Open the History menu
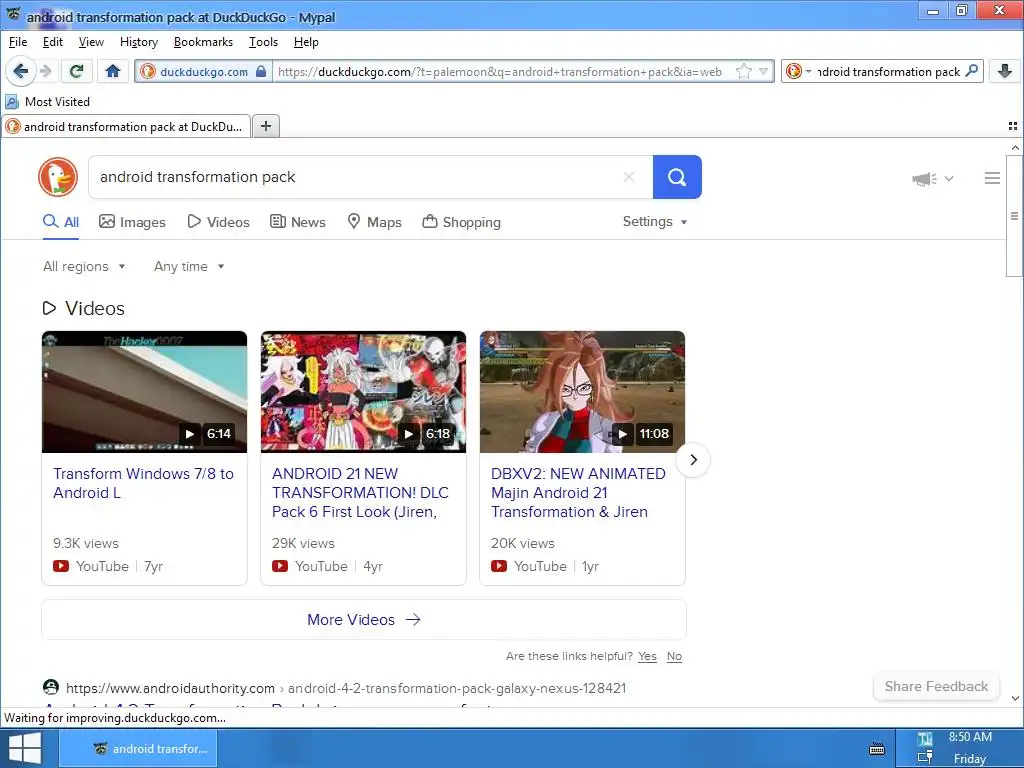This screenshot has width=1024, height=768. (x=138, y=42)
